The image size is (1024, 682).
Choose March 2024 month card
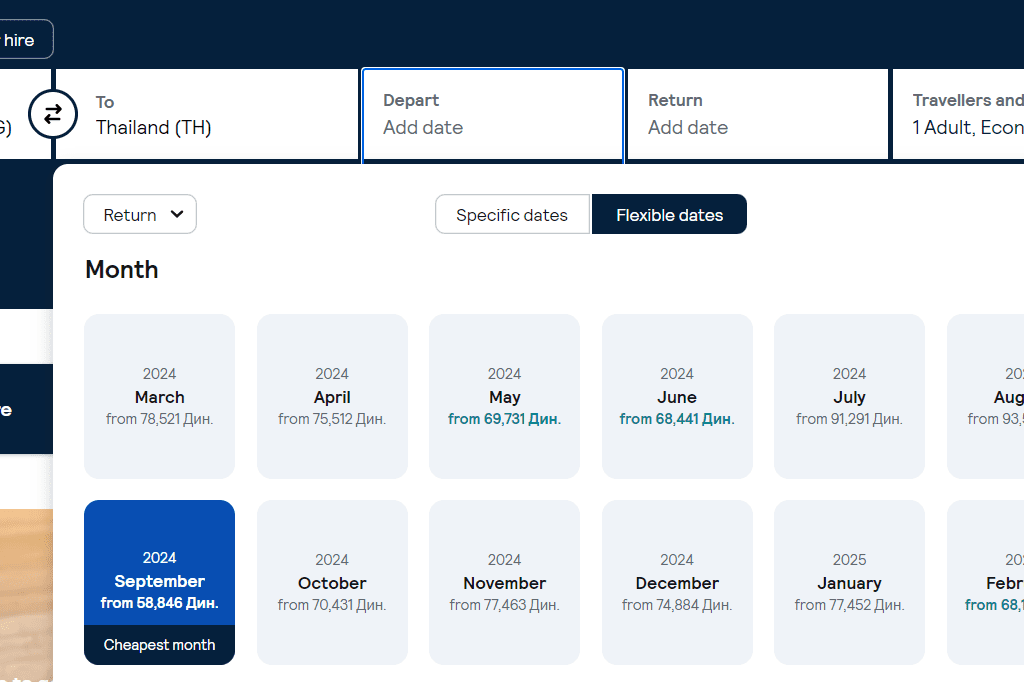[x=159, y=397]
